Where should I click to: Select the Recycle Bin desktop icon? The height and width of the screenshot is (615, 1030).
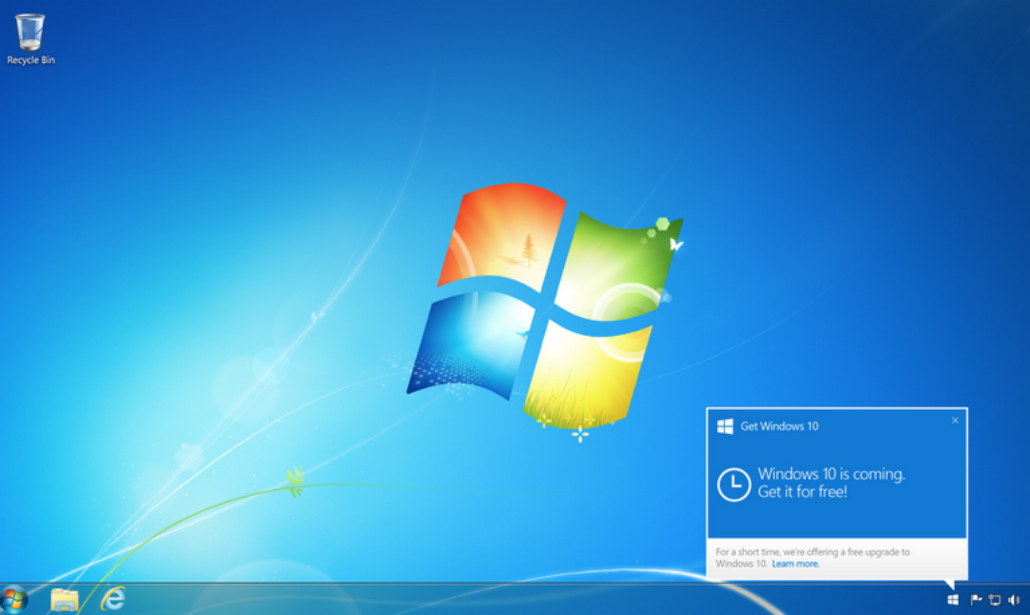tap(30, 32)
